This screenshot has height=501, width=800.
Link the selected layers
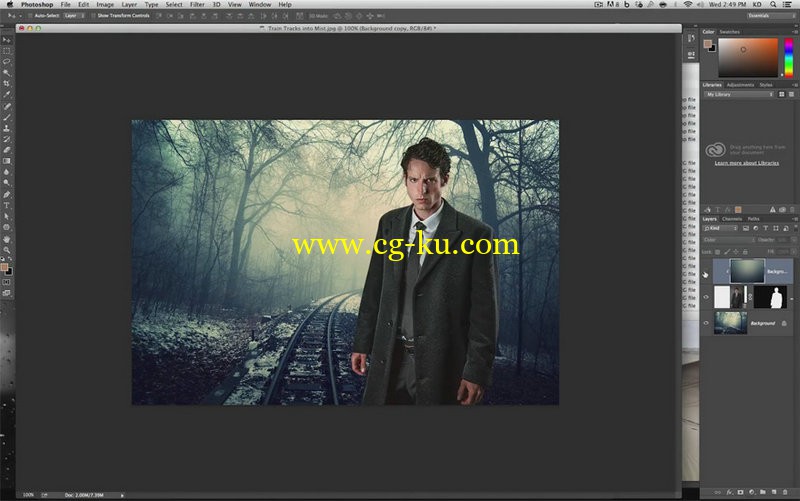click(717, 492)
